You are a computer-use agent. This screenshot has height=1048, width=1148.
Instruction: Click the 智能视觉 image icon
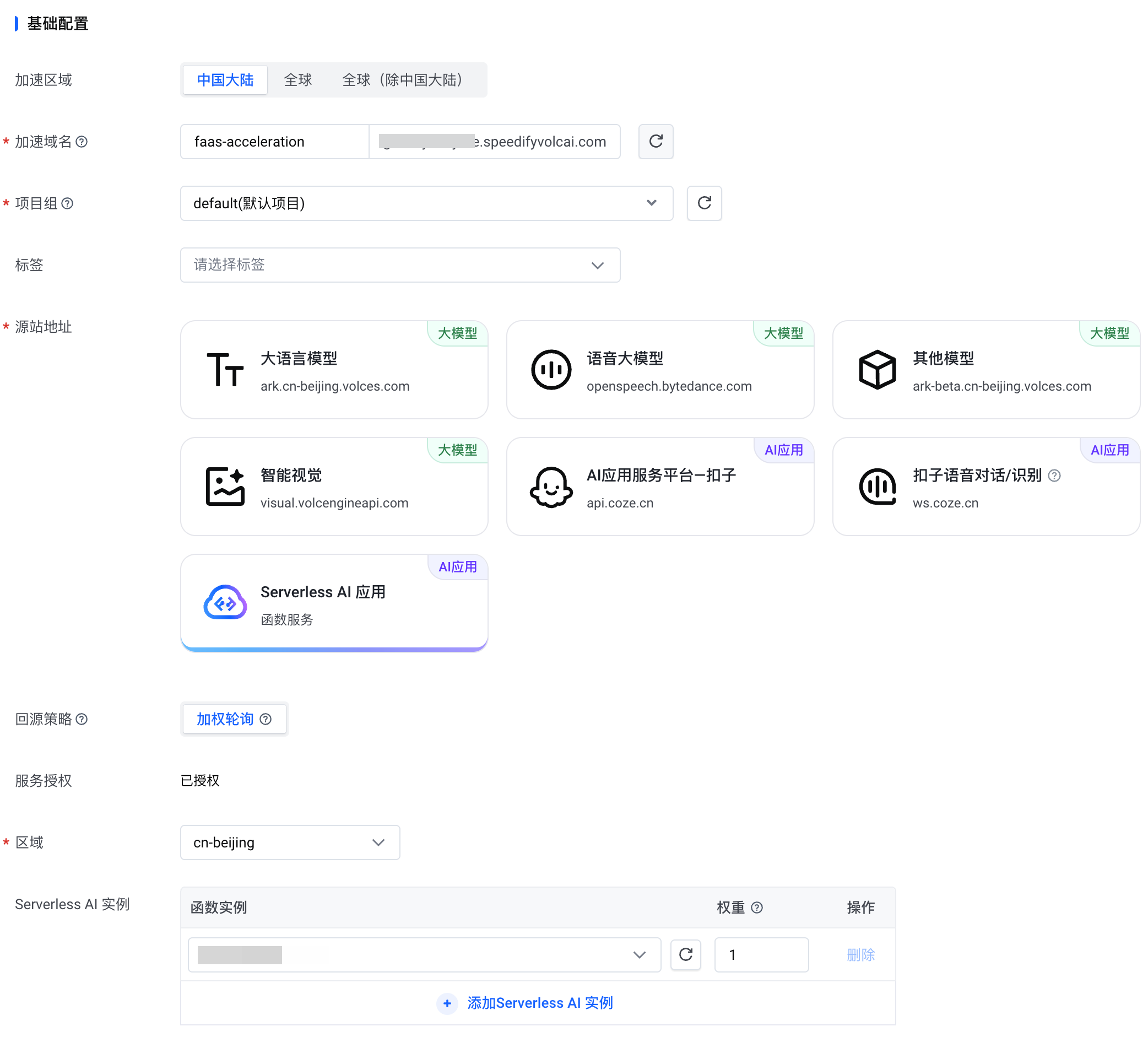tap(225, 487)
